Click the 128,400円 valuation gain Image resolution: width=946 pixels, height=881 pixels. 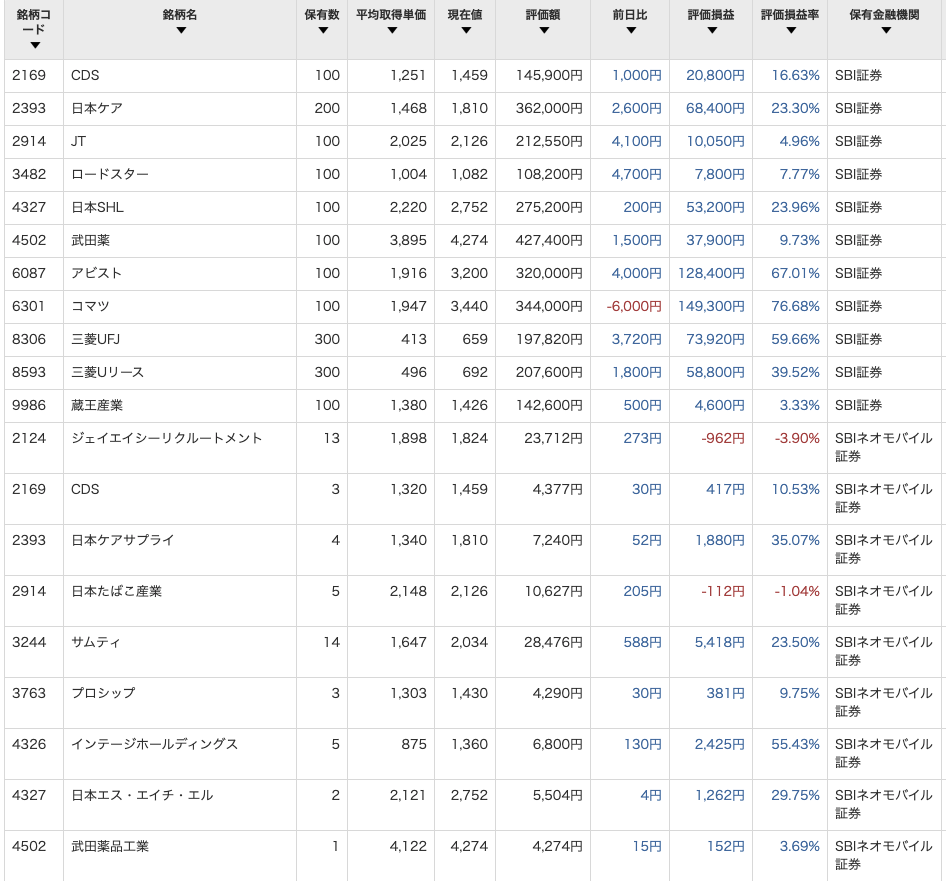click(x=711, y=273)
